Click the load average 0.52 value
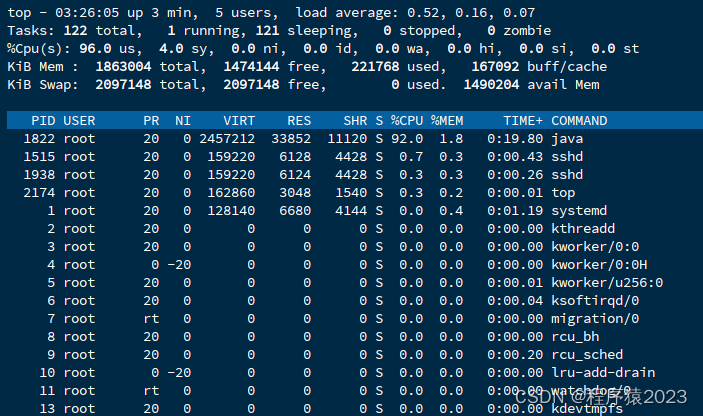 point(423,13)
